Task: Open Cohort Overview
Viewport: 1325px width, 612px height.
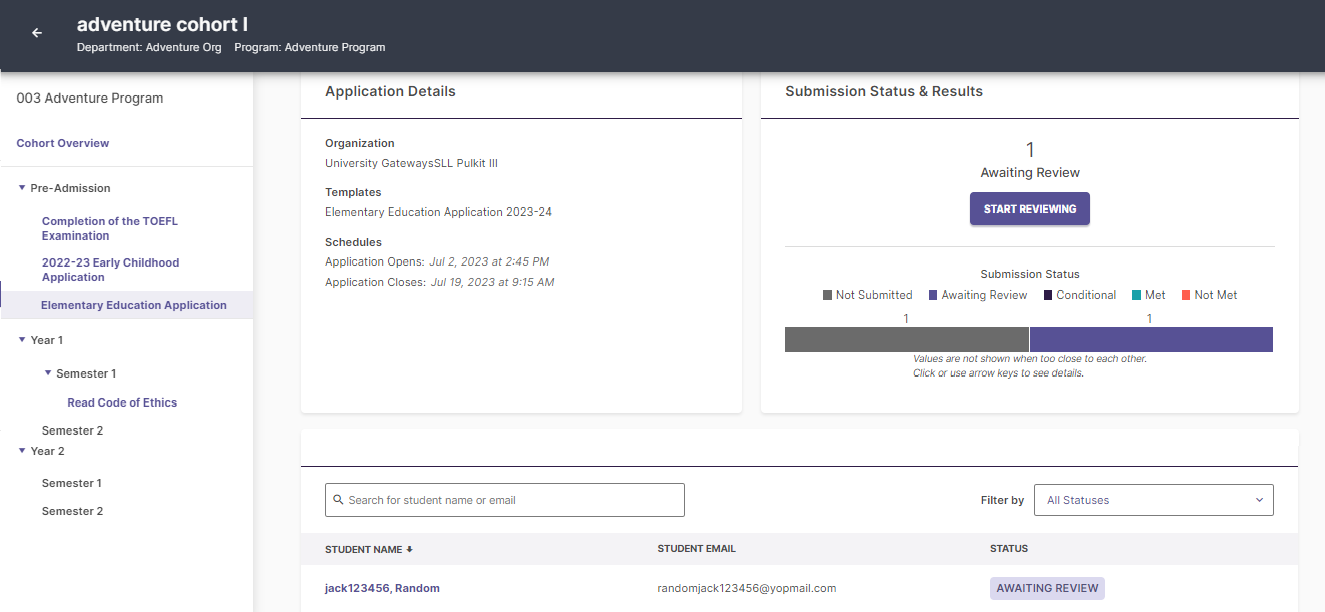Action: [x=63, y=143]
